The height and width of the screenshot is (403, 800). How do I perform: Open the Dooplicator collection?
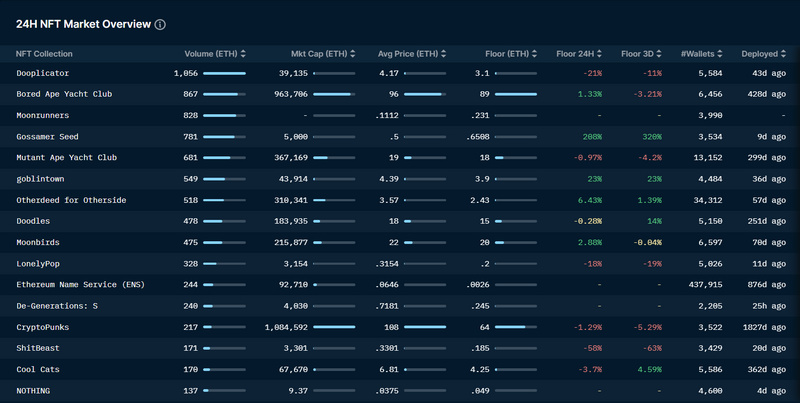41,73
